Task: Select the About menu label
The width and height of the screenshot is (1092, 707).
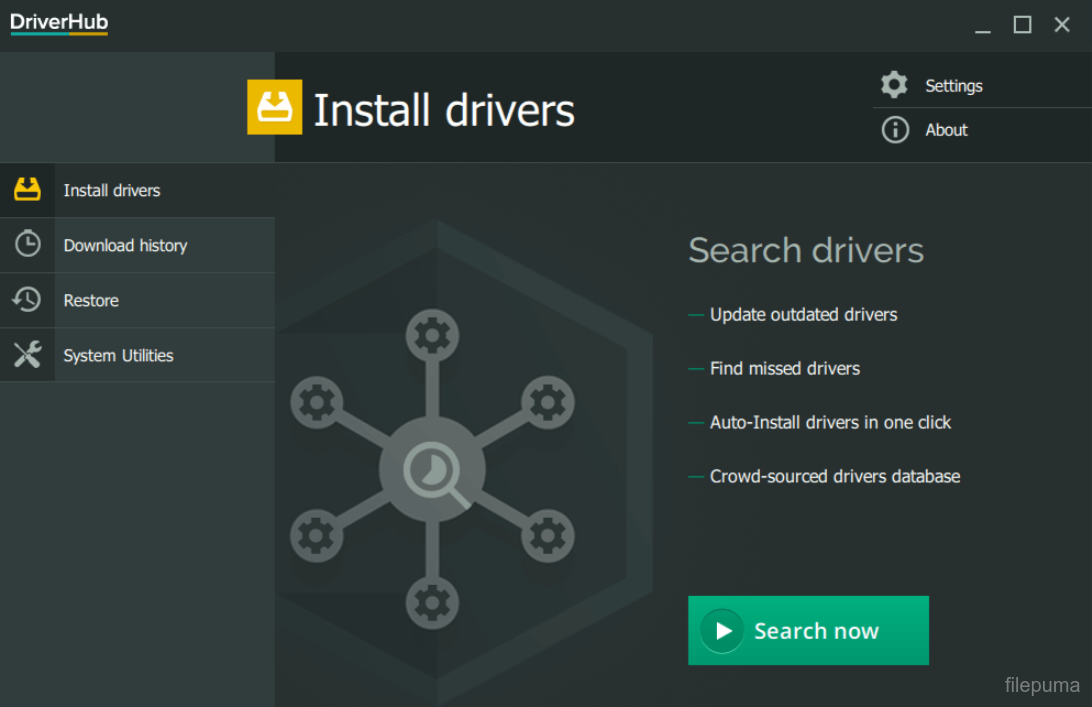Action: 946,130
